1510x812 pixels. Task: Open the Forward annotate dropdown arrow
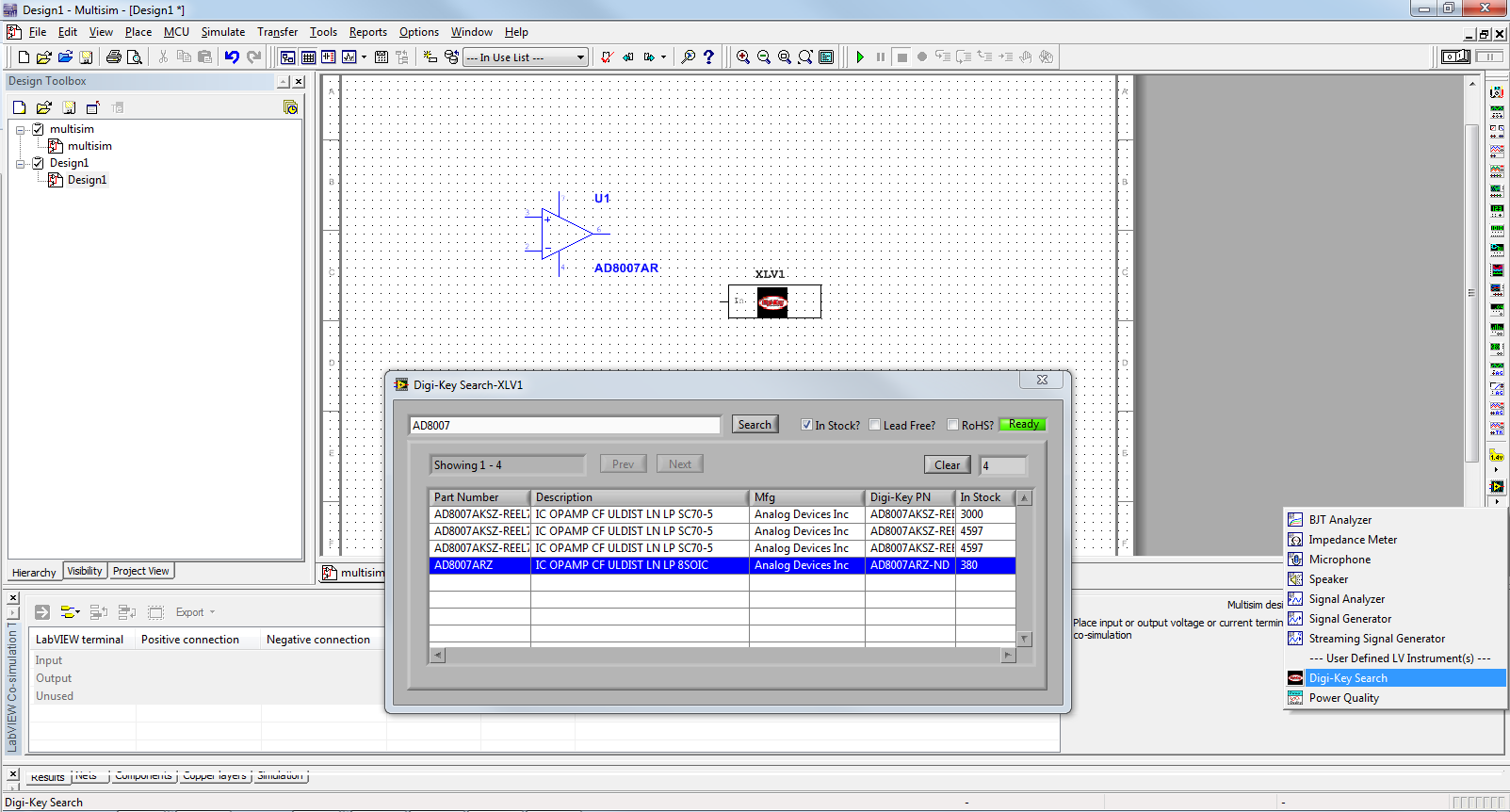coord(663,57)
